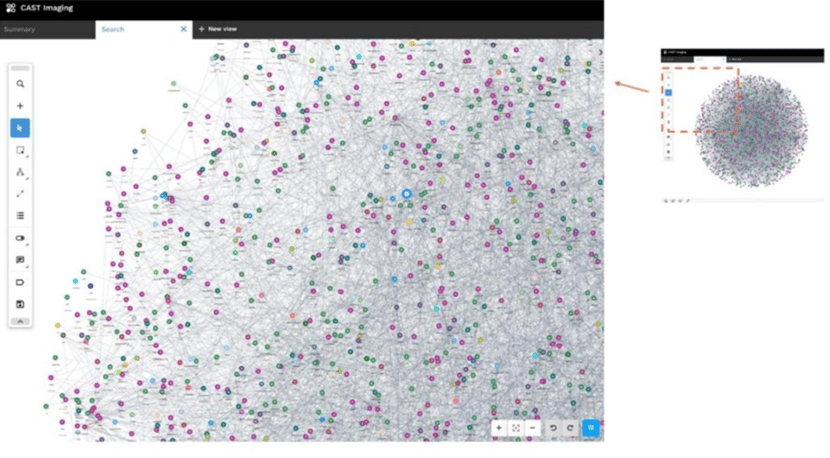The image size is (830, 458).
Task: Click the magnifier search tool in the left toolbar
Action: click(x=20, y=84)
